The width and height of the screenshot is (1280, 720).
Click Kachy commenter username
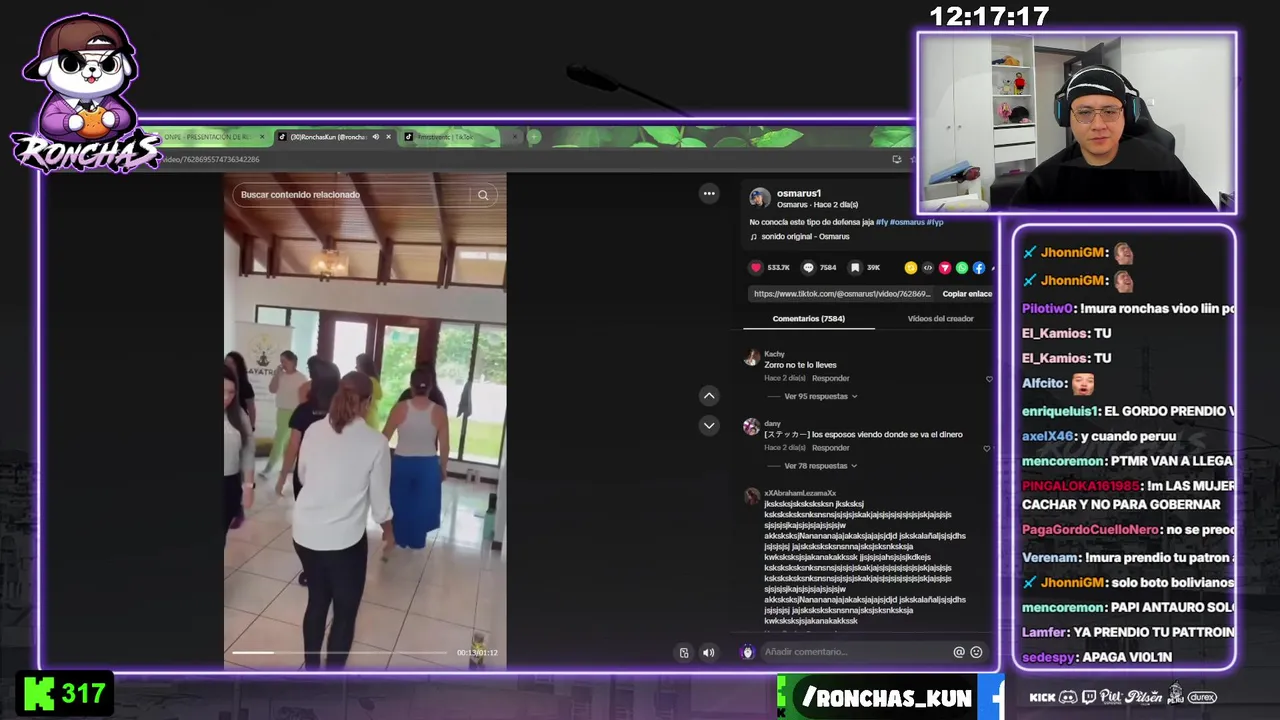coord(774,354)
